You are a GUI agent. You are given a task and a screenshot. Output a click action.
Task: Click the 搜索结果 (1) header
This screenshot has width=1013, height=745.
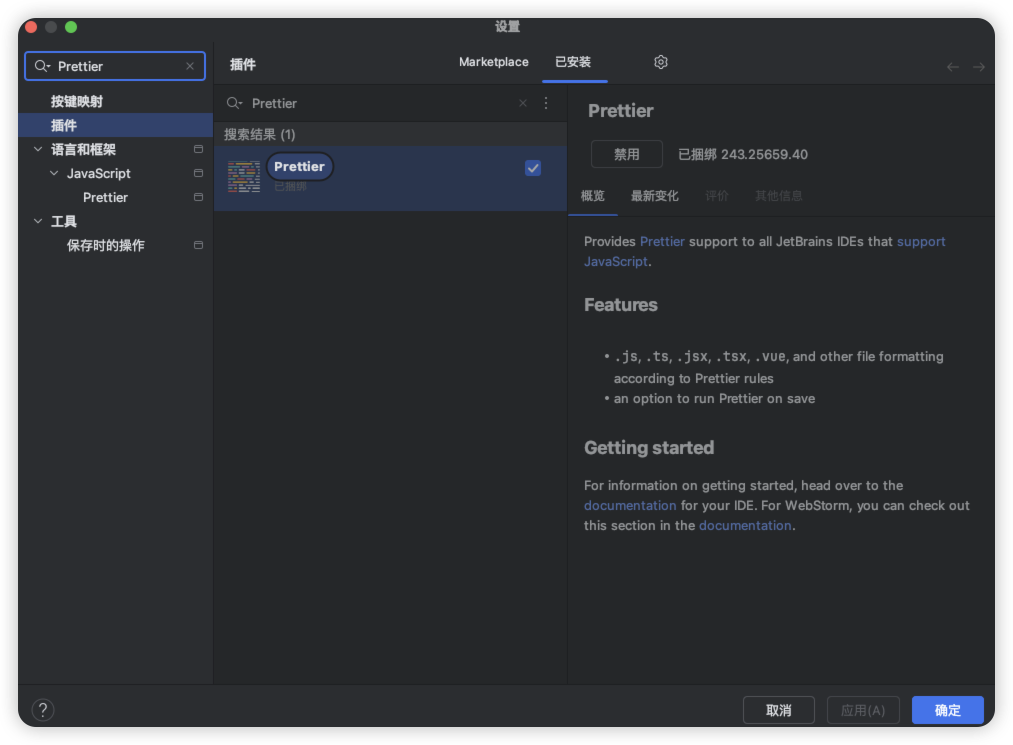260,134
